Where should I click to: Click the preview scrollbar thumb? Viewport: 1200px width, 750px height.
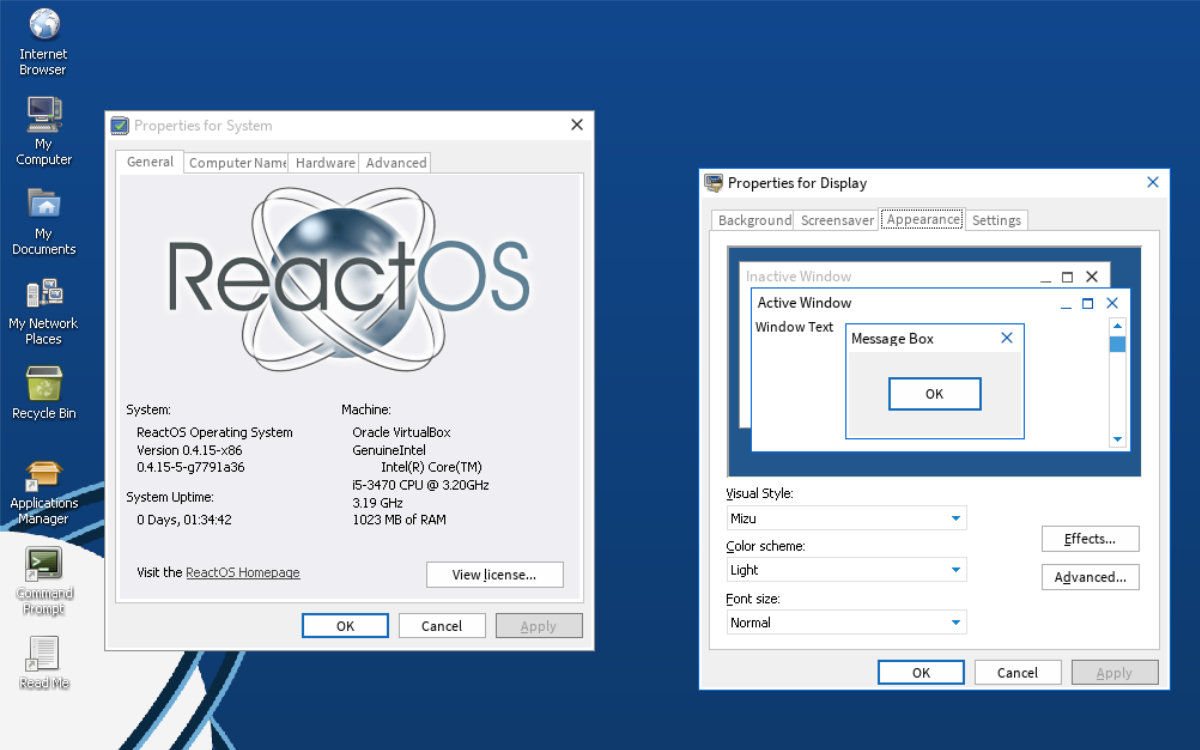[1118, 345]
